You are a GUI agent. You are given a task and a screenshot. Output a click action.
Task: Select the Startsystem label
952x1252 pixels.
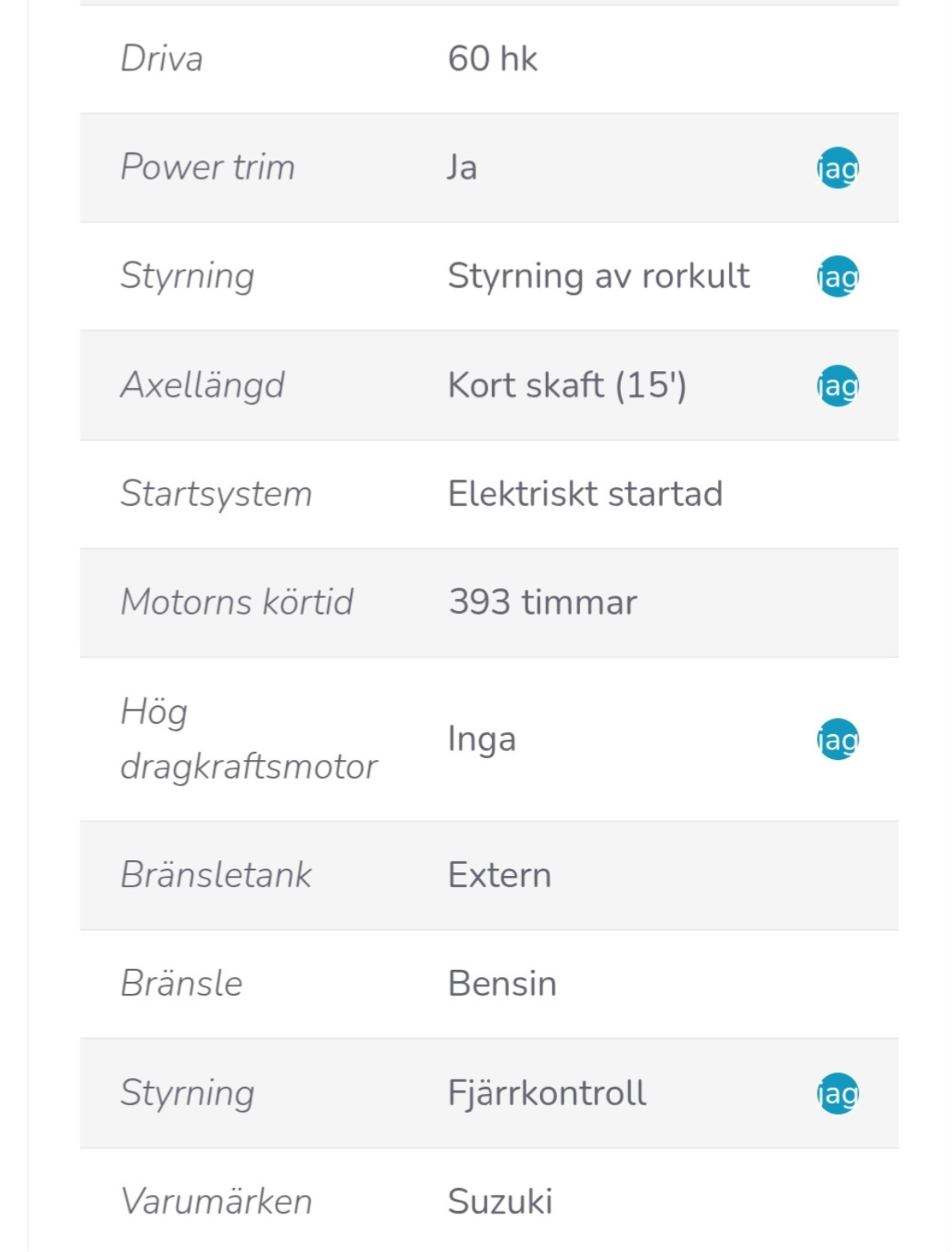click(x=216, y=494)
